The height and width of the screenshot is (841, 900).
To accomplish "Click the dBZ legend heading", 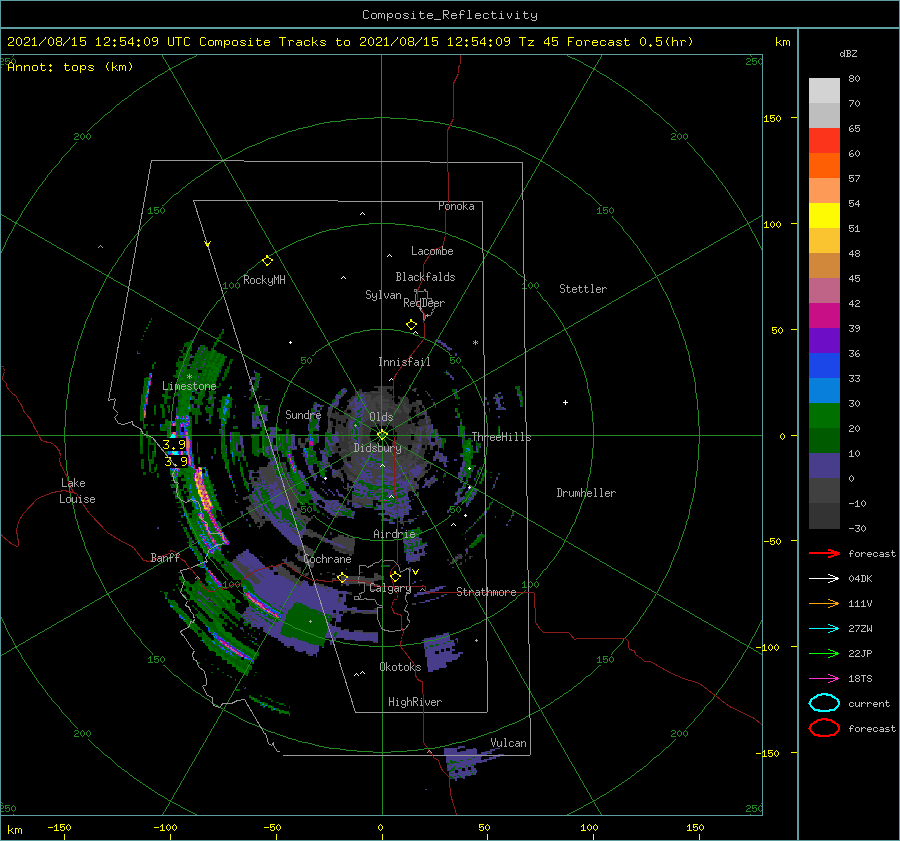I will click(x=848, y=54).
